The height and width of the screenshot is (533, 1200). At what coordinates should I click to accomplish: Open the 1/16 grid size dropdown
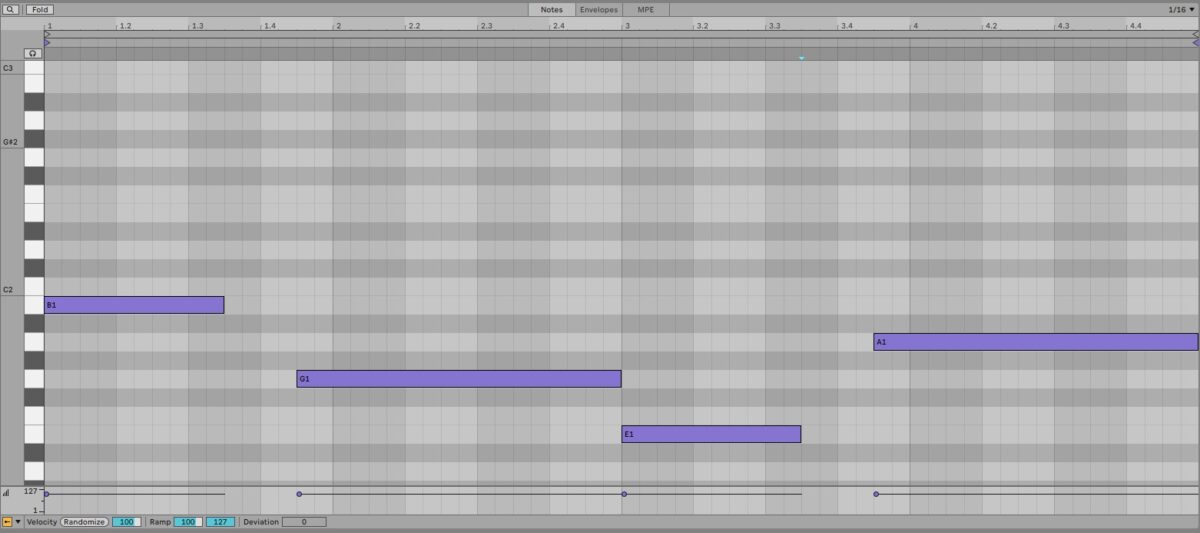[x=1181, y=9]
